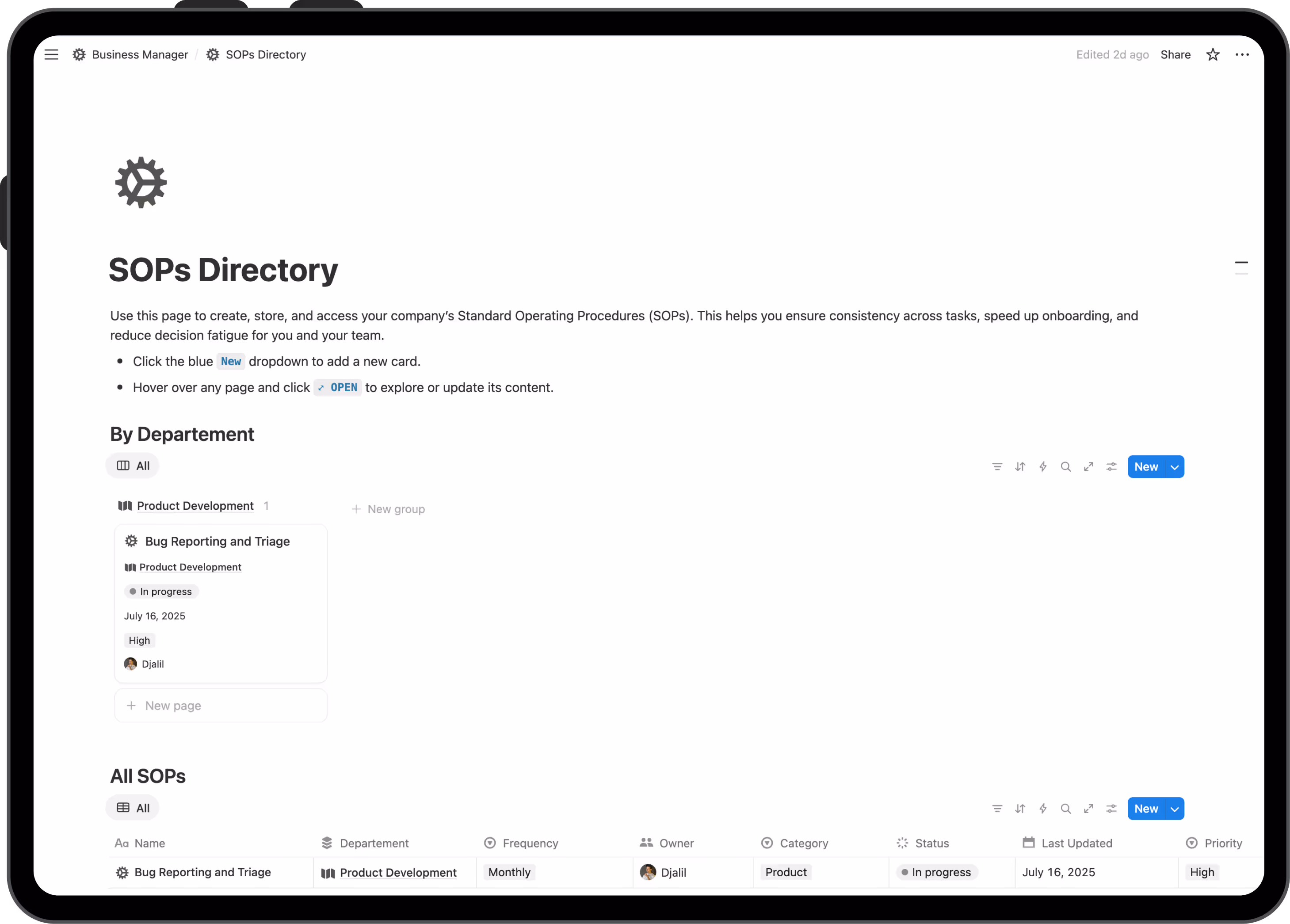Image resolution: width=1290 pixels, height=924 pixels.
Task: Click the inline OPEN code tag
Action: point(338,387)
